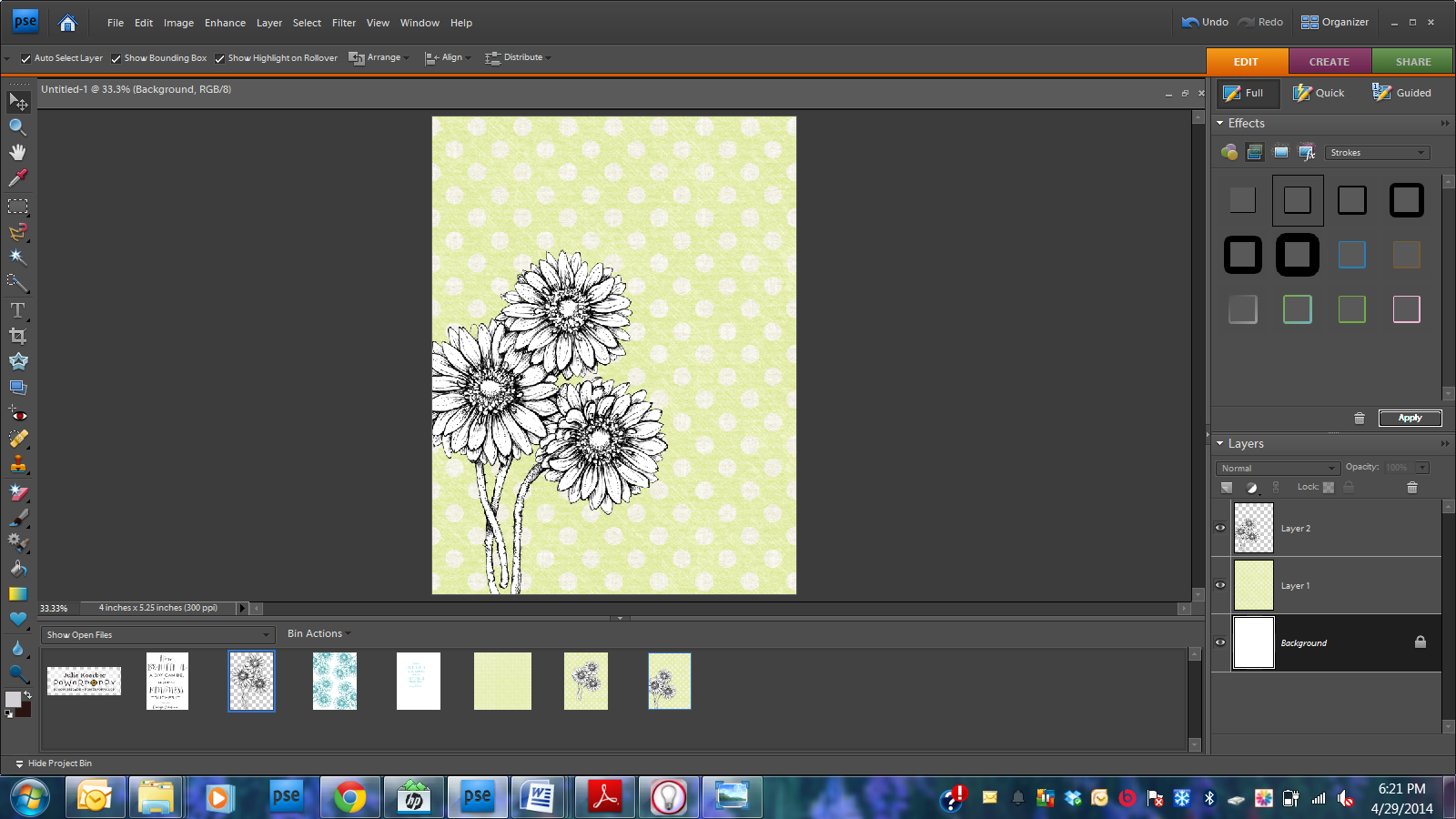Screen dimensions: 1456x819
Task: Open the Enhance menu
Action: pyautogui.click(x=225, y=23)
